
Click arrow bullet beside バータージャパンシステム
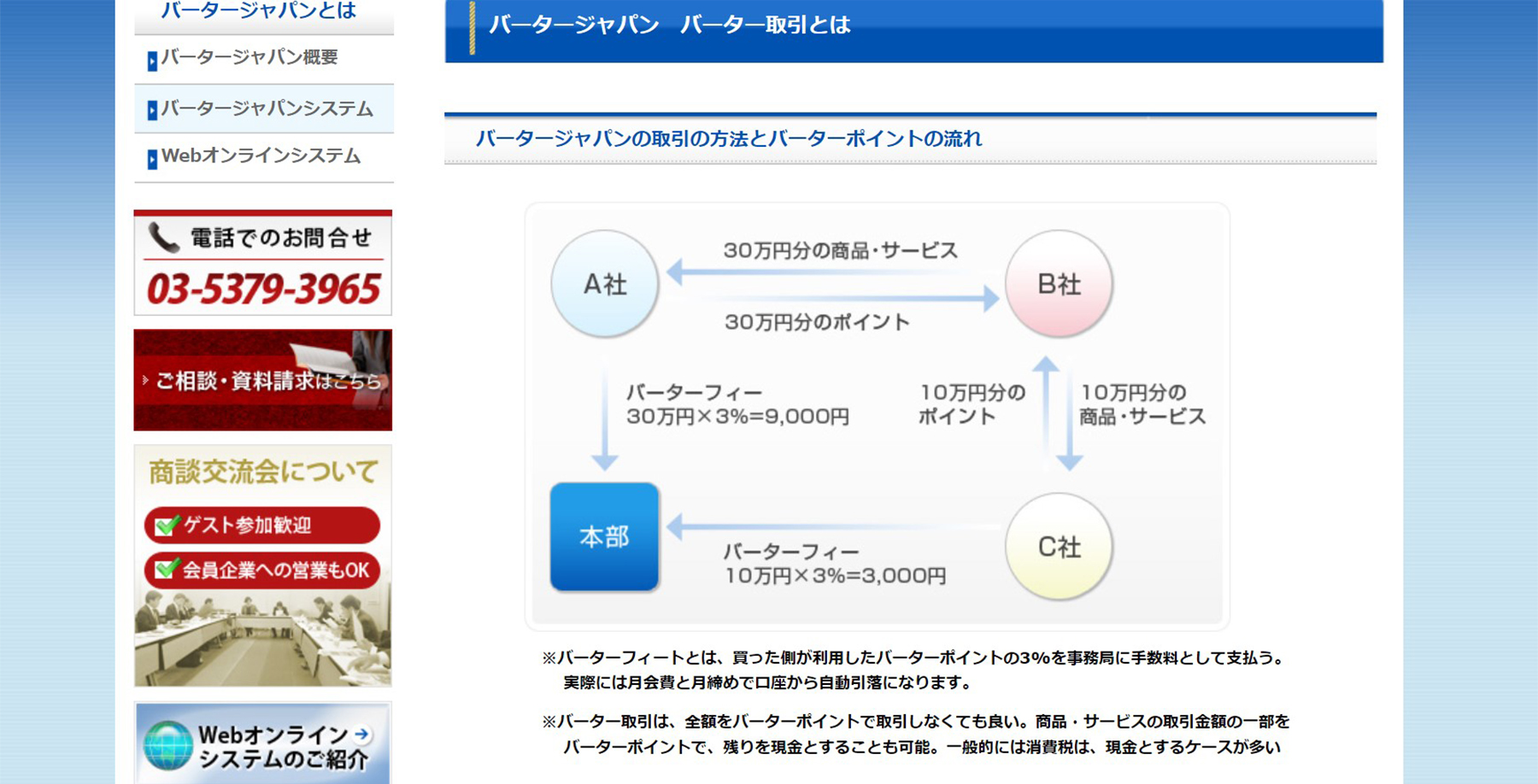coord(152,111)
